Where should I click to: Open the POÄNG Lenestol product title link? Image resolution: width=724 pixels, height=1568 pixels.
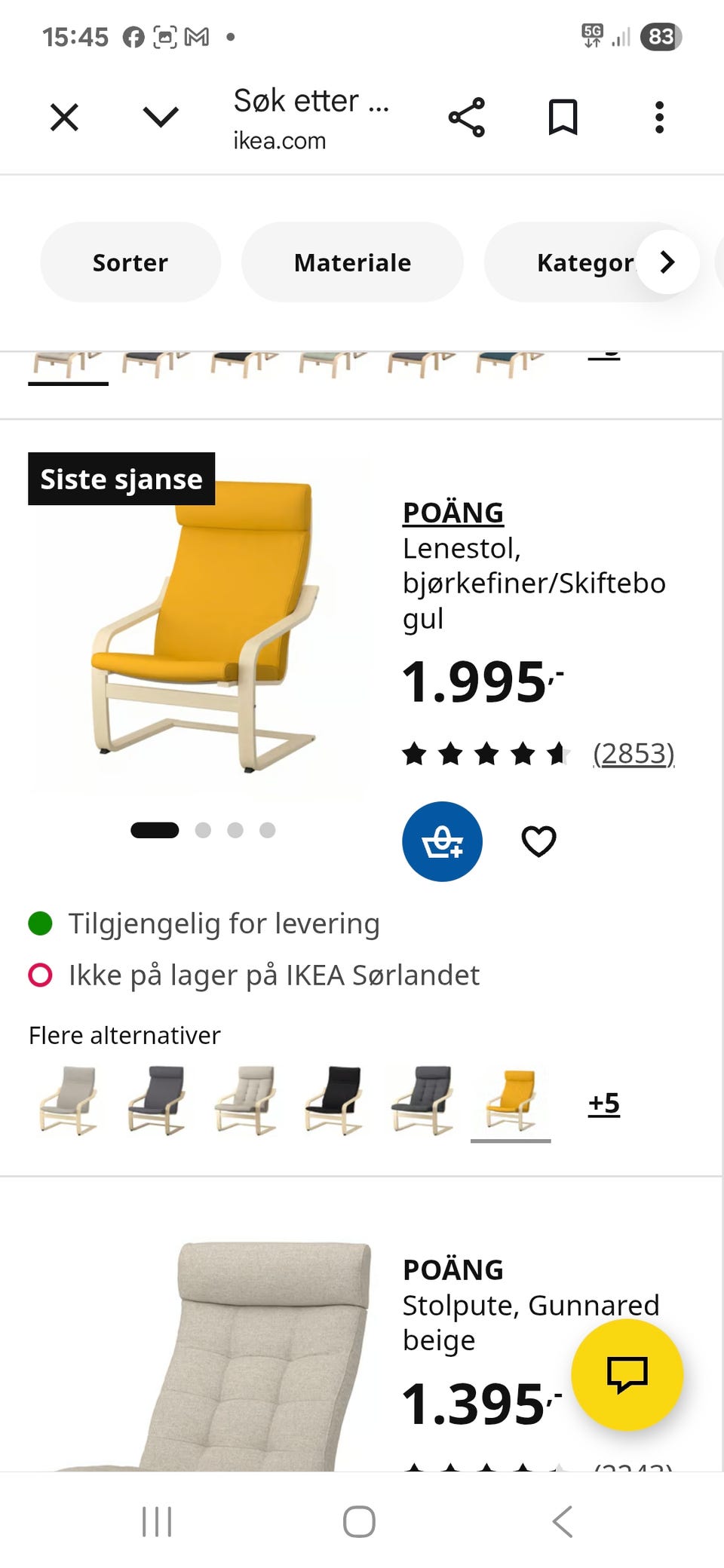(453, 513)
